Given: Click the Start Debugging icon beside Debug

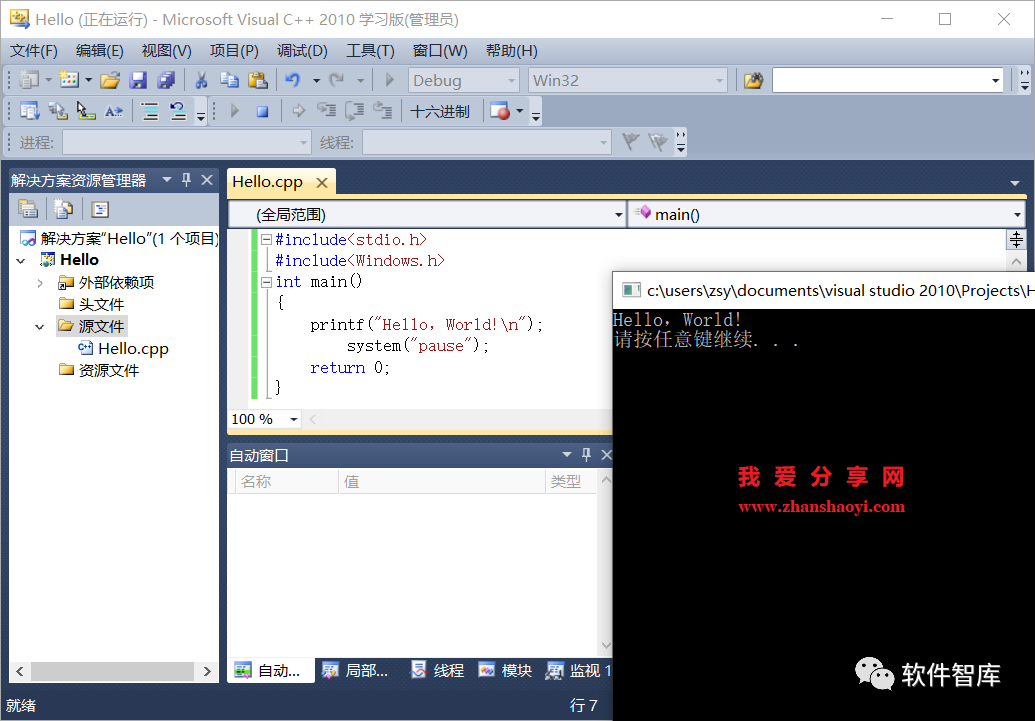Looking at the screenshot, I should click(389, 80).
